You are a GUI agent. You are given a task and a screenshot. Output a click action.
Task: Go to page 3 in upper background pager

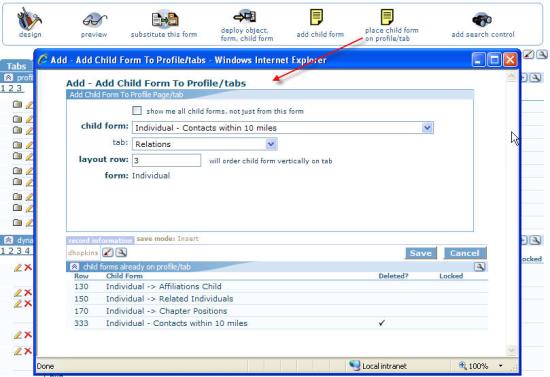(19, 88)
